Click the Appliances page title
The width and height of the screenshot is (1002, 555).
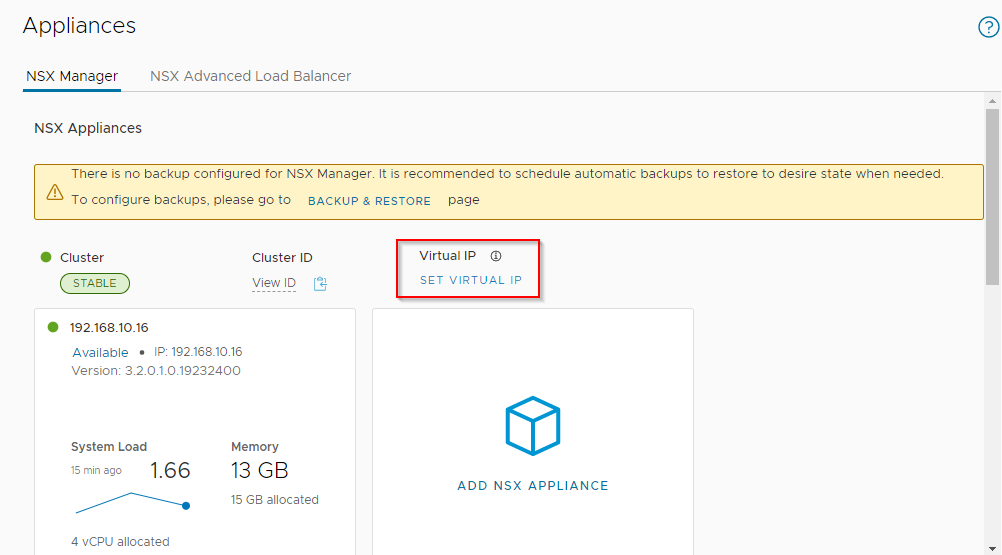79,26
